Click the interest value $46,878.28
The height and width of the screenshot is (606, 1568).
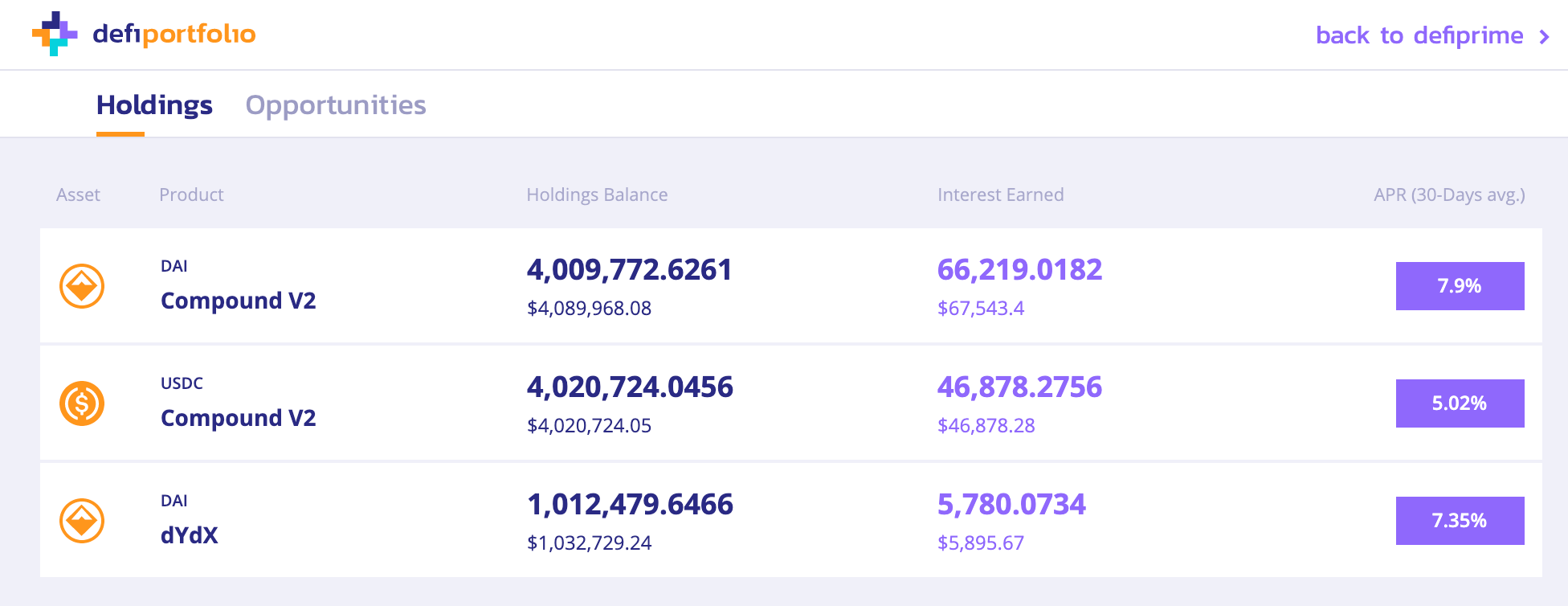(x=986, y=426)
